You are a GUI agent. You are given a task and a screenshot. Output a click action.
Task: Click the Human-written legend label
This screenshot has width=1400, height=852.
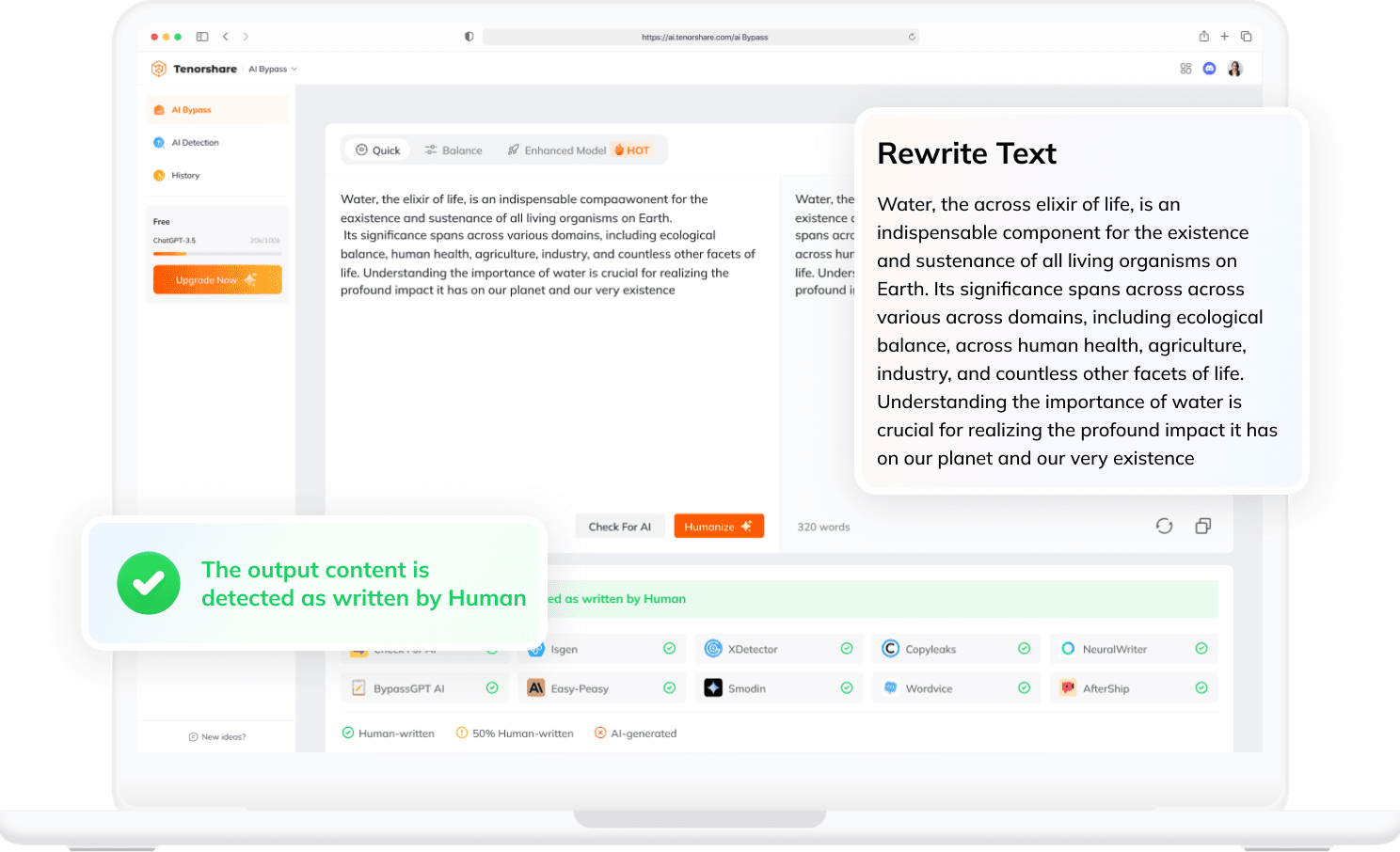pyautogui.click(x=396, y=734)
